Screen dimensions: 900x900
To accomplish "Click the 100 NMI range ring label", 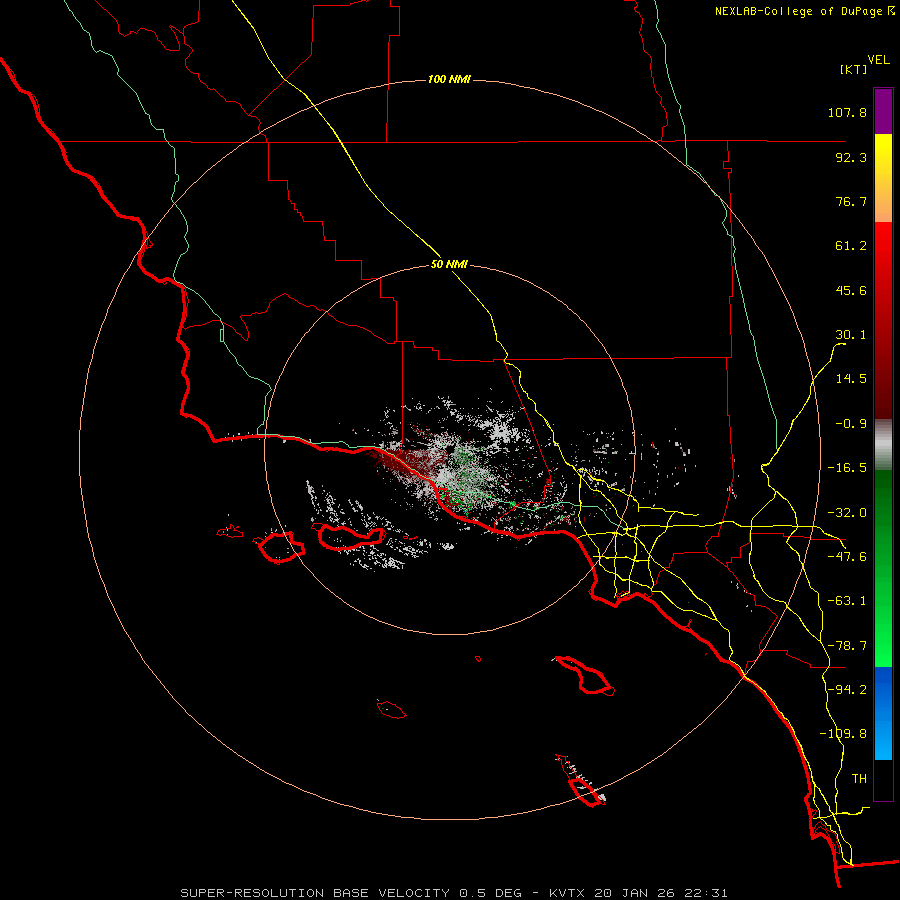I will (449, 79).
